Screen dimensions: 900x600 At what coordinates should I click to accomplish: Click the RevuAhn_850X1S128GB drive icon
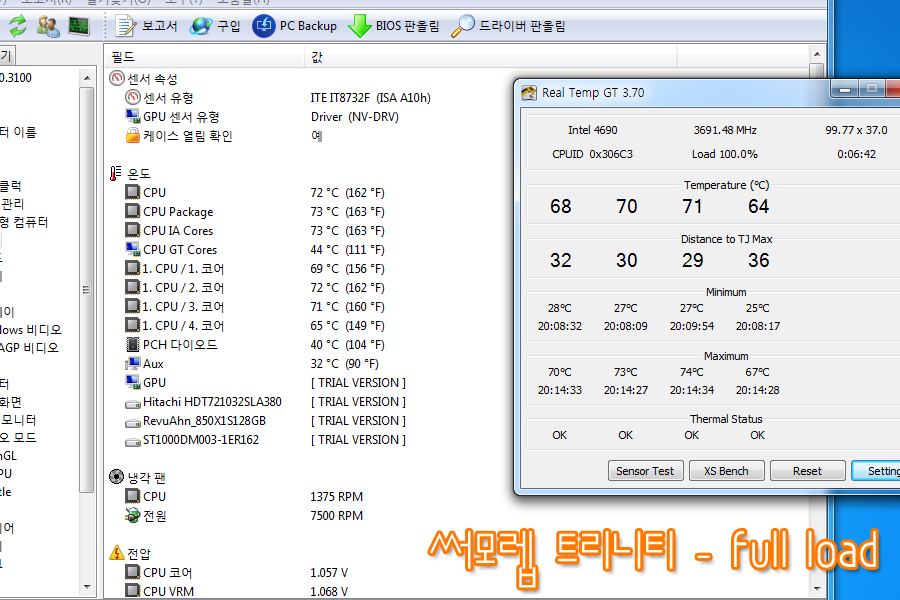133,423
